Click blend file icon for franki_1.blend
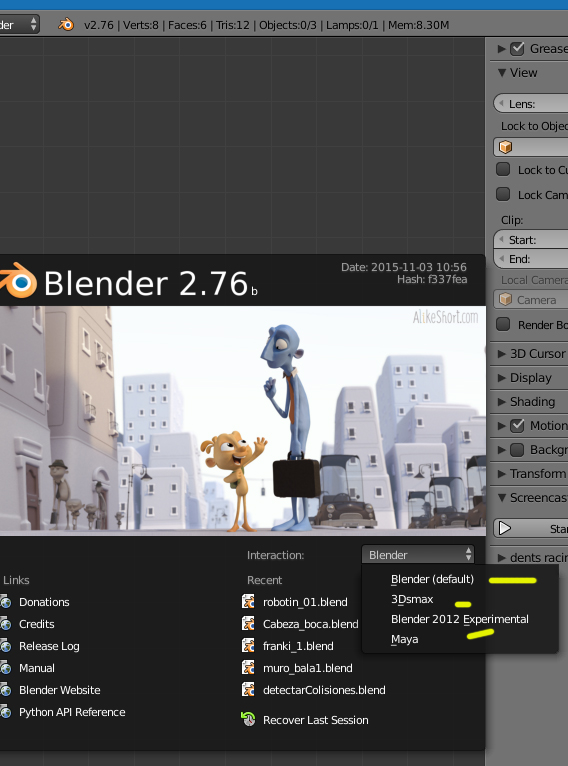Image resolution: width=568 pixels, height=766 pixels. click(248, 645)
